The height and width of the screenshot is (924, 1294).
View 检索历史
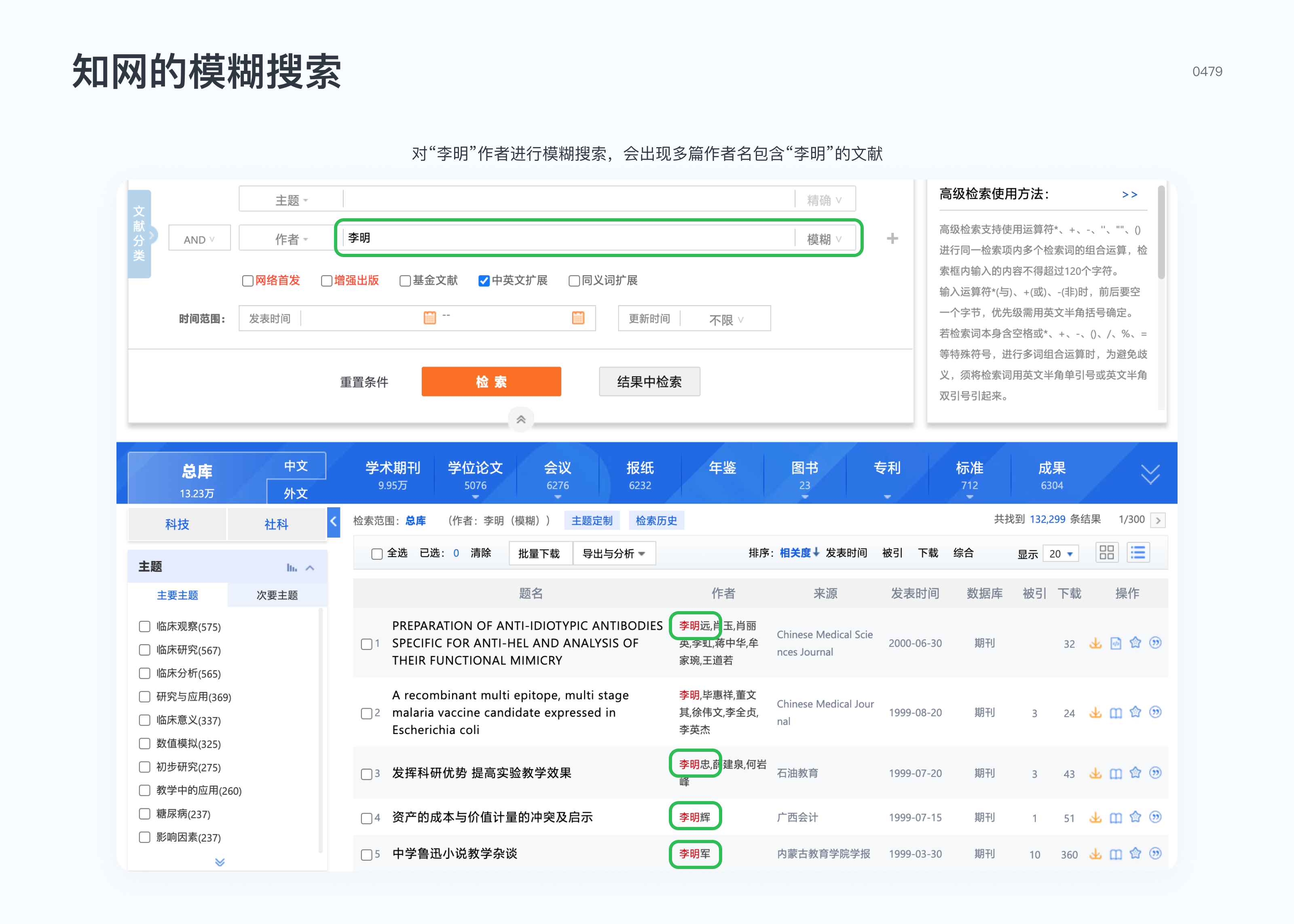point(656,521)
